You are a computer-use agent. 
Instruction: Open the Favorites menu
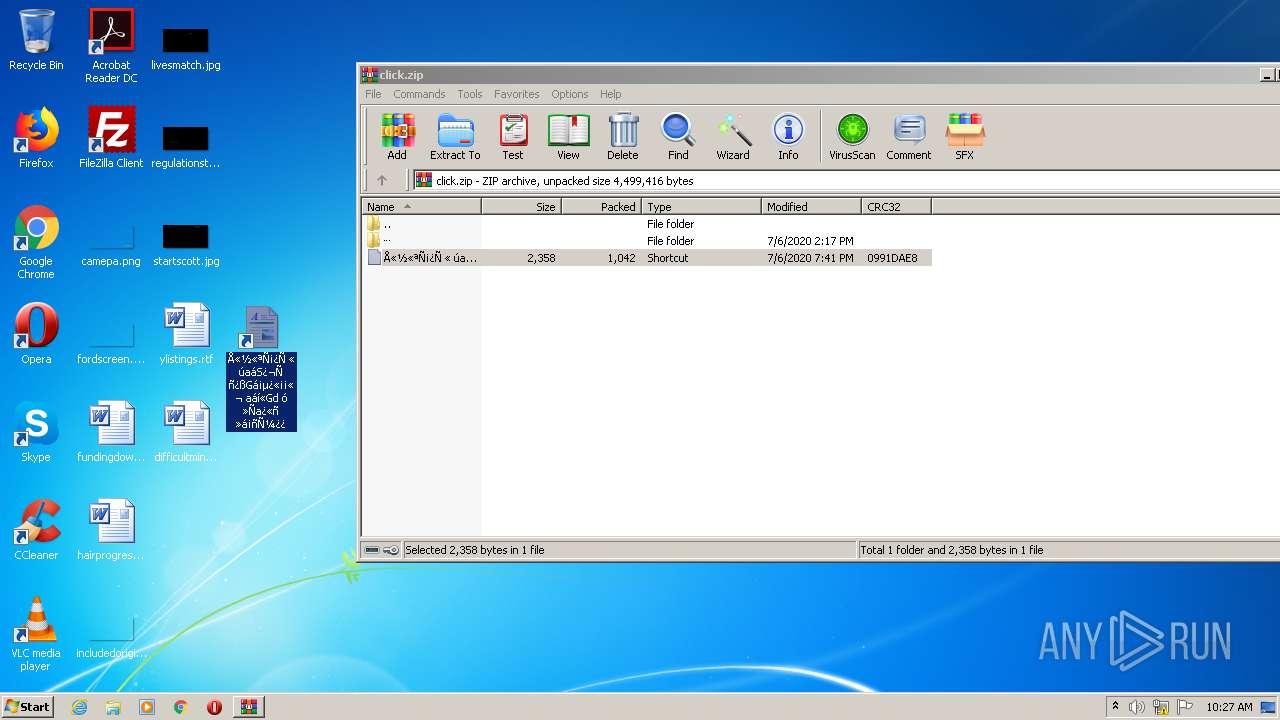[x=517, y=94]
